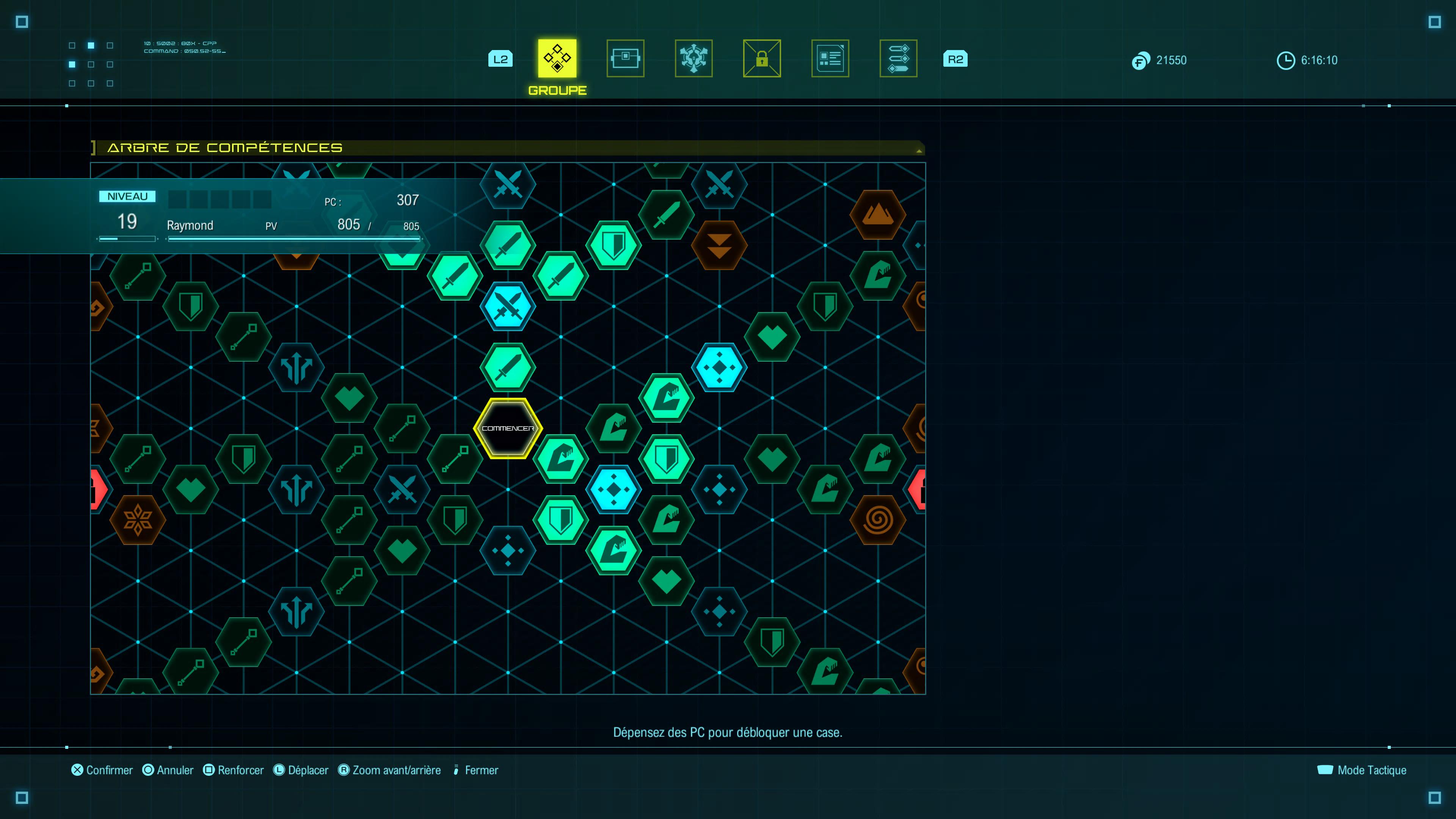Viewport: 1456px width, 819px height.
Task: Expand the Arbre de Compétences header arrow
Action: click(x=918, y=151)
